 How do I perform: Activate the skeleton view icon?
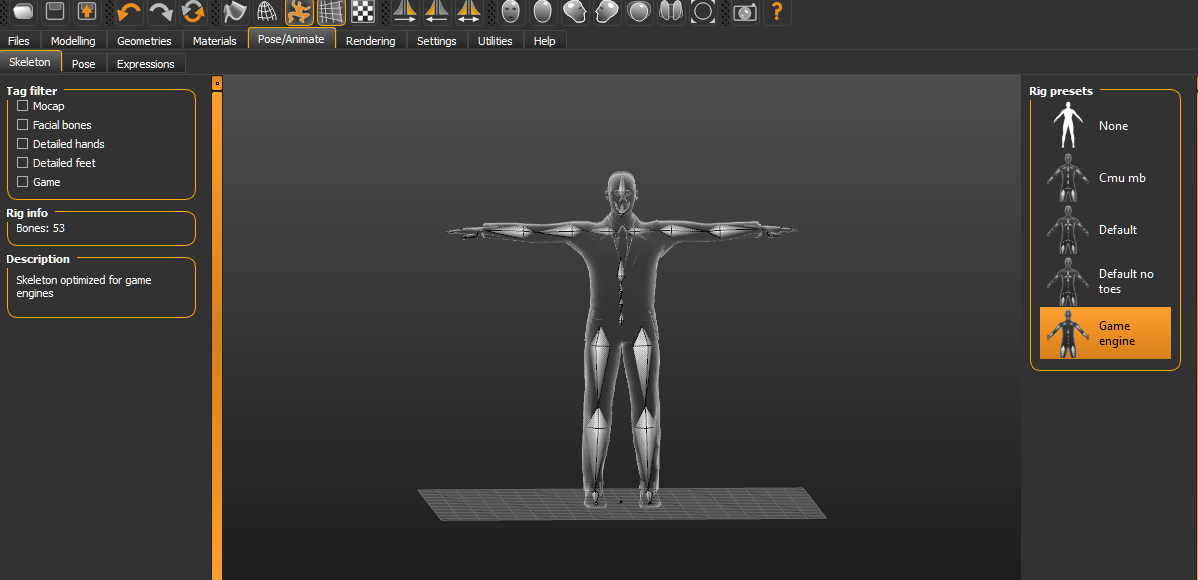tap(298, 12)
